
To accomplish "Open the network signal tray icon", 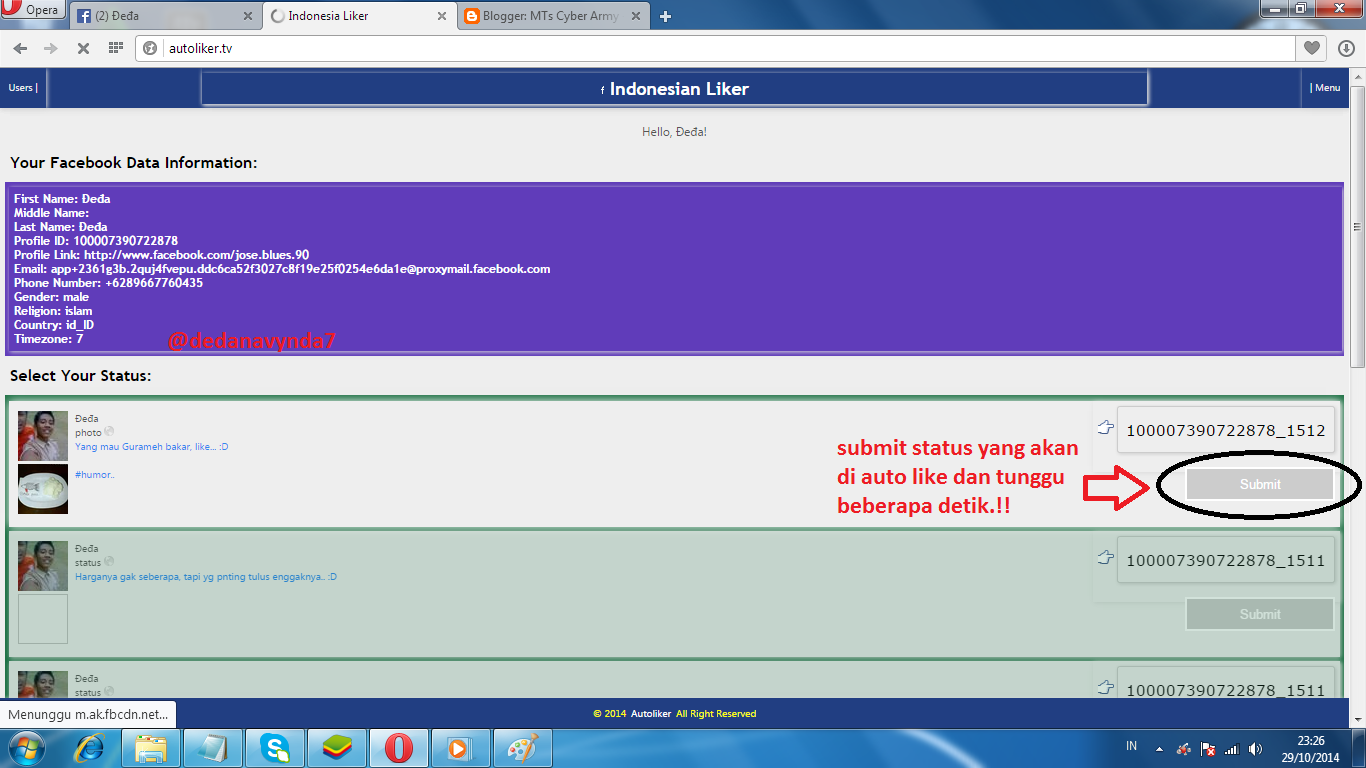I will [x=1232, y=748].
